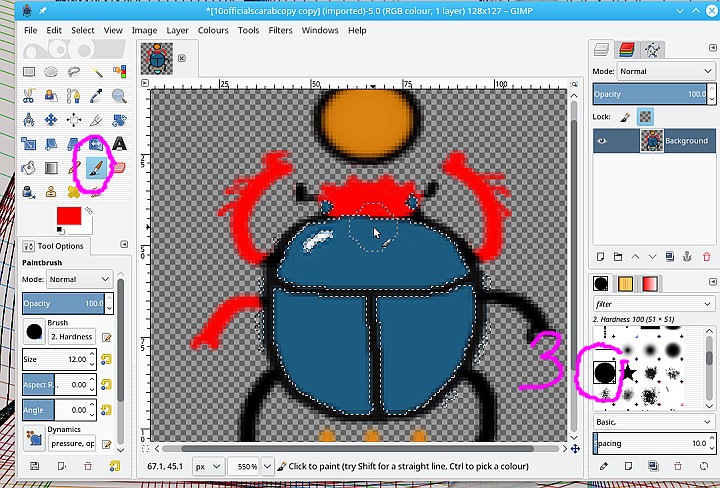Refresh brushes list

click(x=704, y=466)
